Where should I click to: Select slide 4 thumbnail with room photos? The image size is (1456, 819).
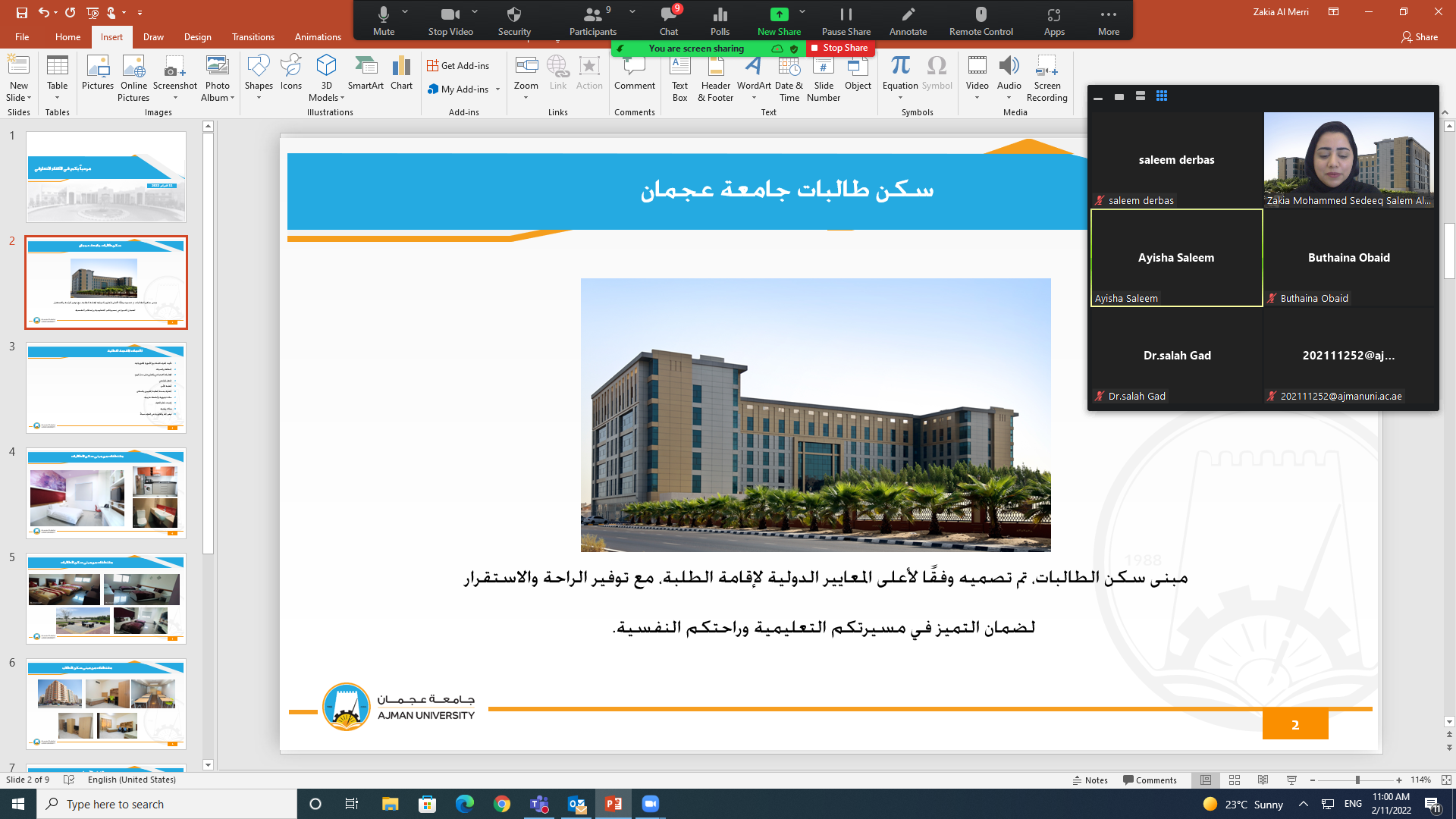[106, 493]
